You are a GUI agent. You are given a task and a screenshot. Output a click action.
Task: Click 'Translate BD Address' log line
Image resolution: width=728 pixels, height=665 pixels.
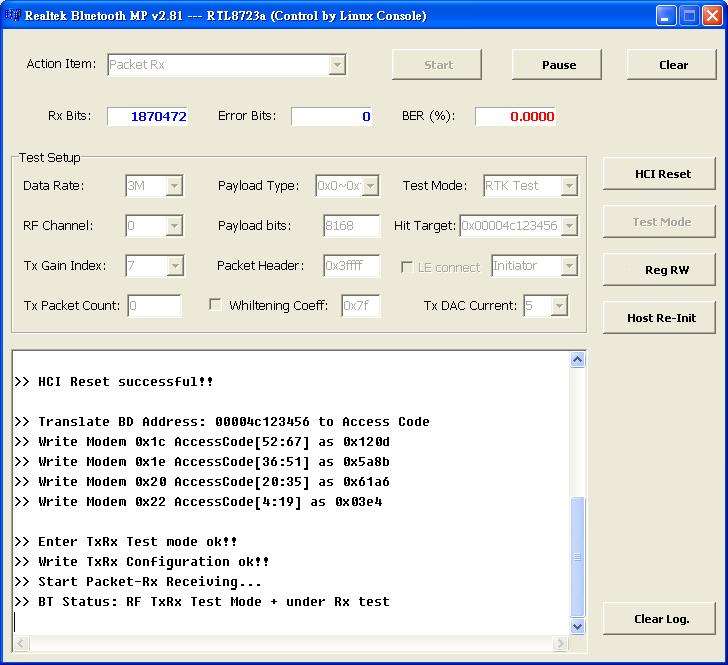222,422
